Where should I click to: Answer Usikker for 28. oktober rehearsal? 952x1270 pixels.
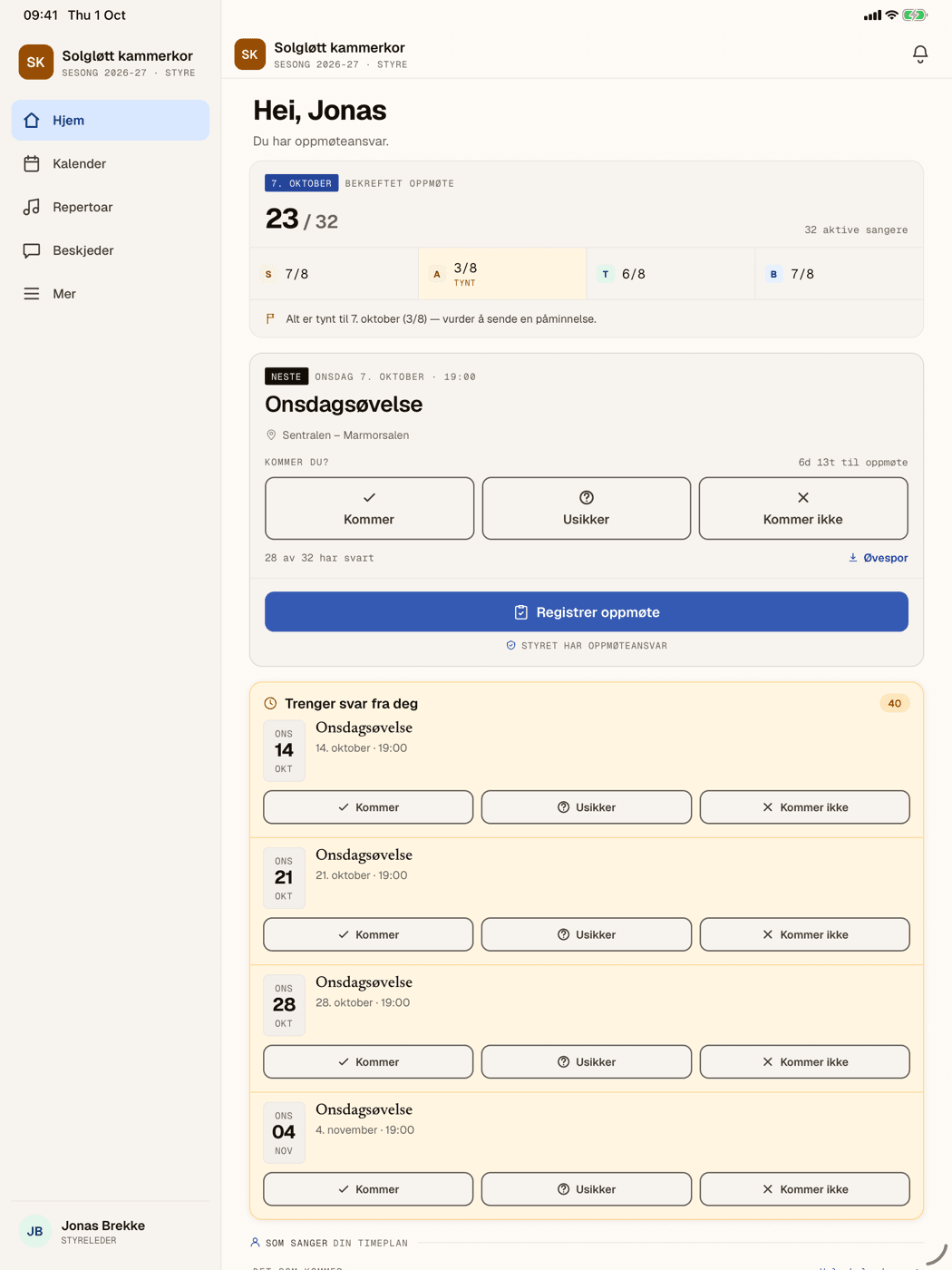587,1061
